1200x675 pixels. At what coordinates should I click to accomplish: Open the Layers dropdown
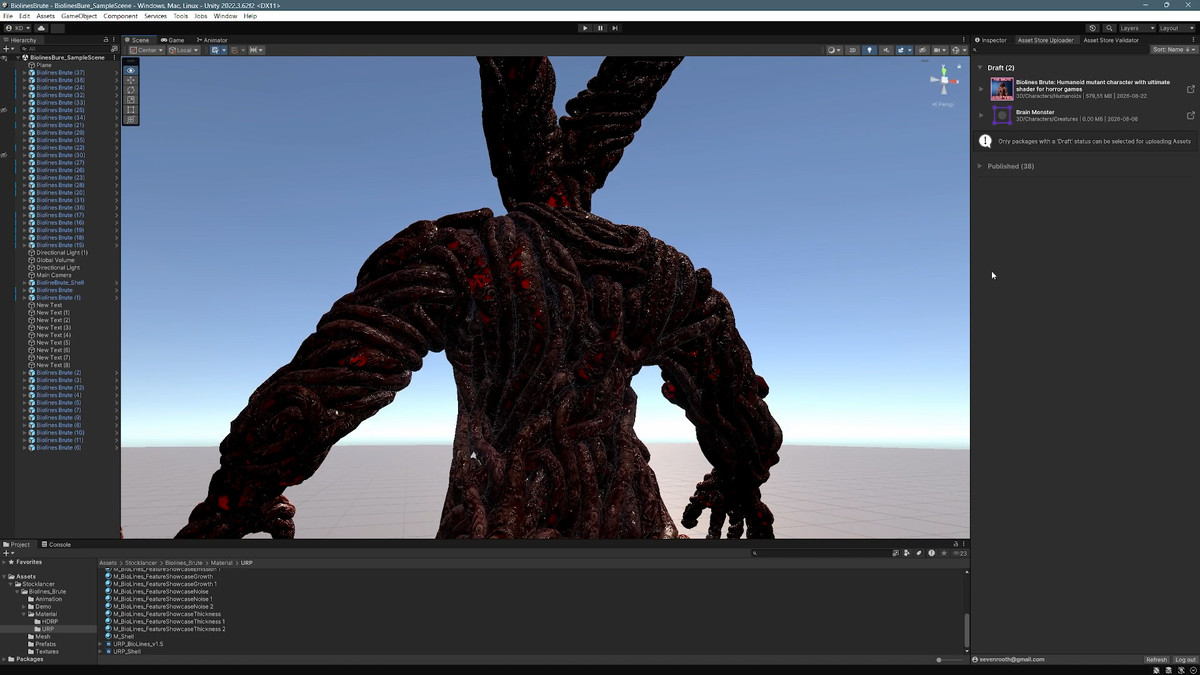coord(1137,28)
